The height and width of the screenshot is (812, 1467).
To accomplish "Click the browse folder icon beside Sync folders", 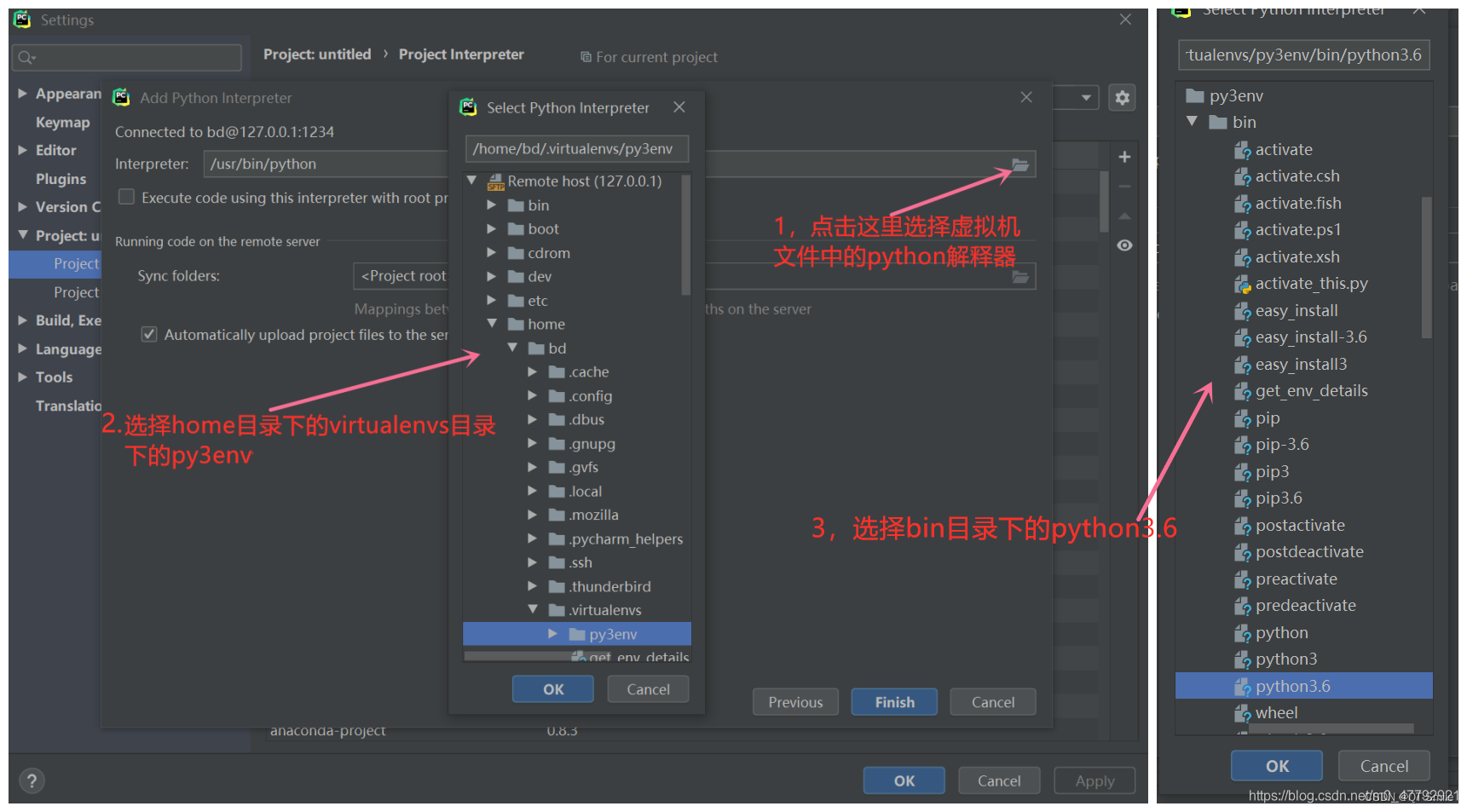I will coord(1020,277).
